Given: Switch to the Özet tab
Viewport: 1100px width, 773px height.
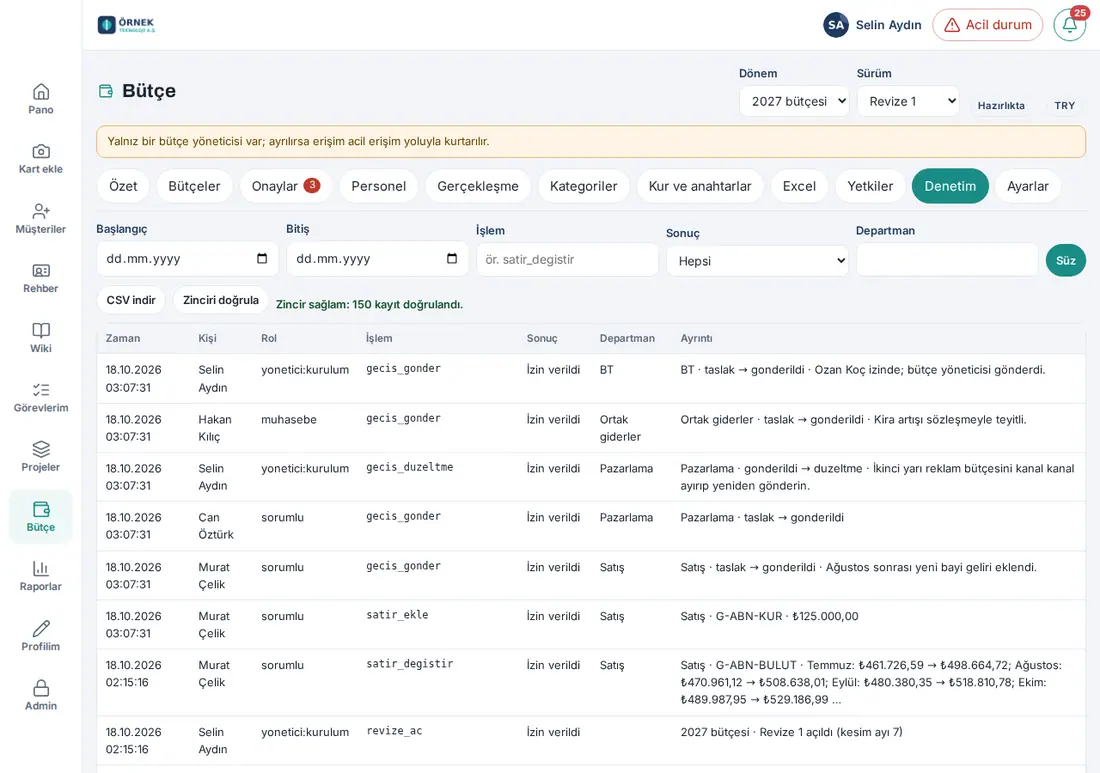Looking at the screenshot, I should [x=123, y=186].
